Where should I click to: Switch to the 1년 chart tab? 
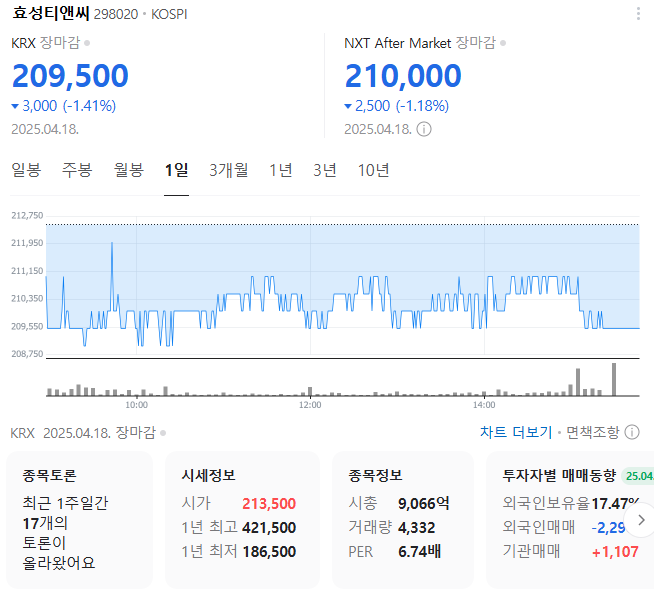tap(280, 170)
